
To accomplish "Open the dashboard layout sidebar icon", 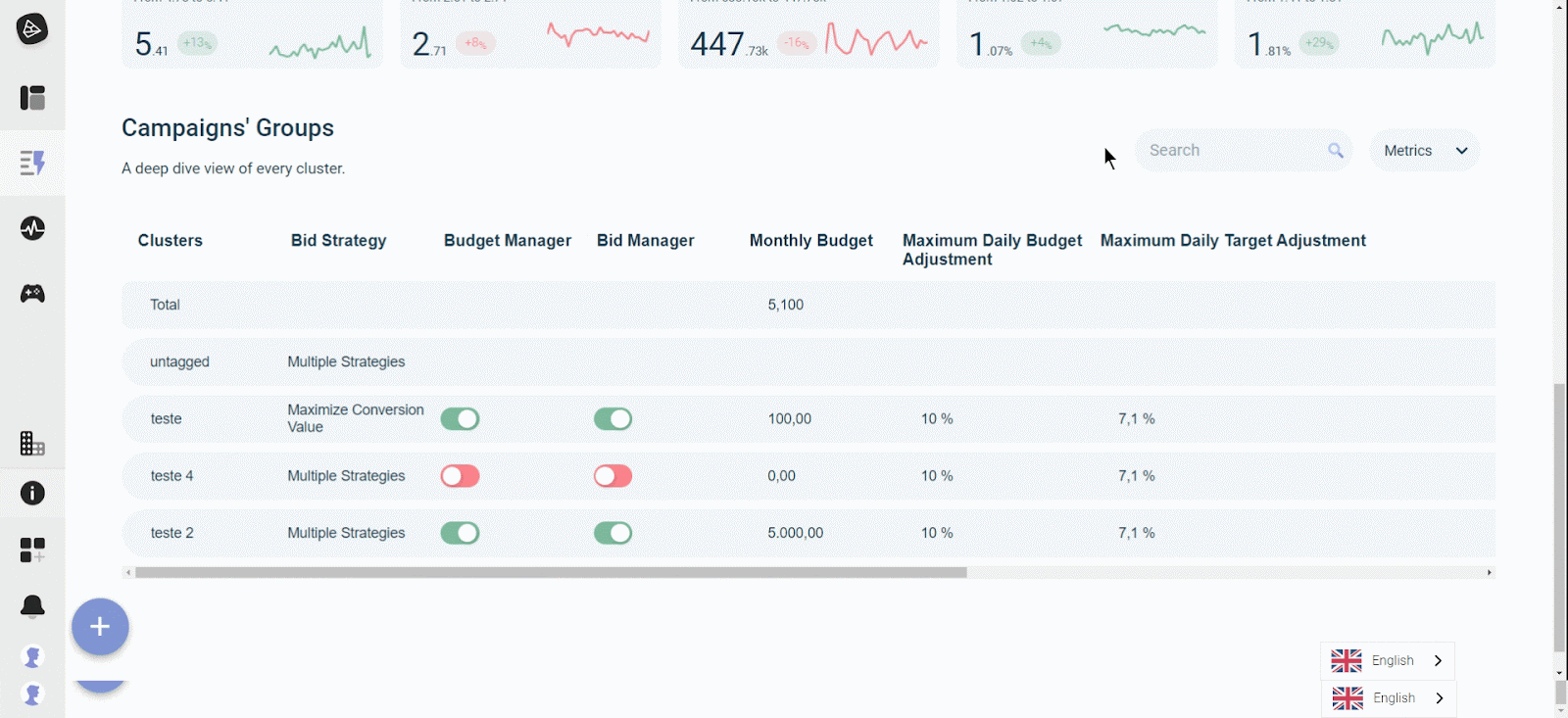I will (x=32, y=98).
